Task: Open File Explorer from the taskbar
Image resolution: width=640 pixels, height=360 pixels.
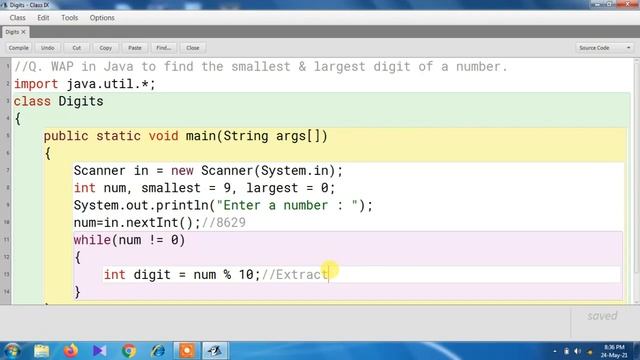Action: point(41,351)
